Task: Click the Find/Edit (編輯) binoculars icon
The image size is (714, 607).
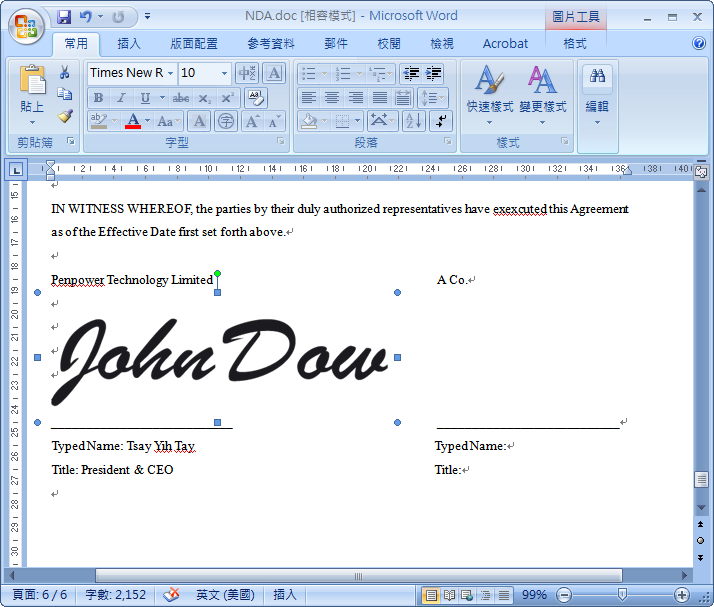Action: coord(598,92)
